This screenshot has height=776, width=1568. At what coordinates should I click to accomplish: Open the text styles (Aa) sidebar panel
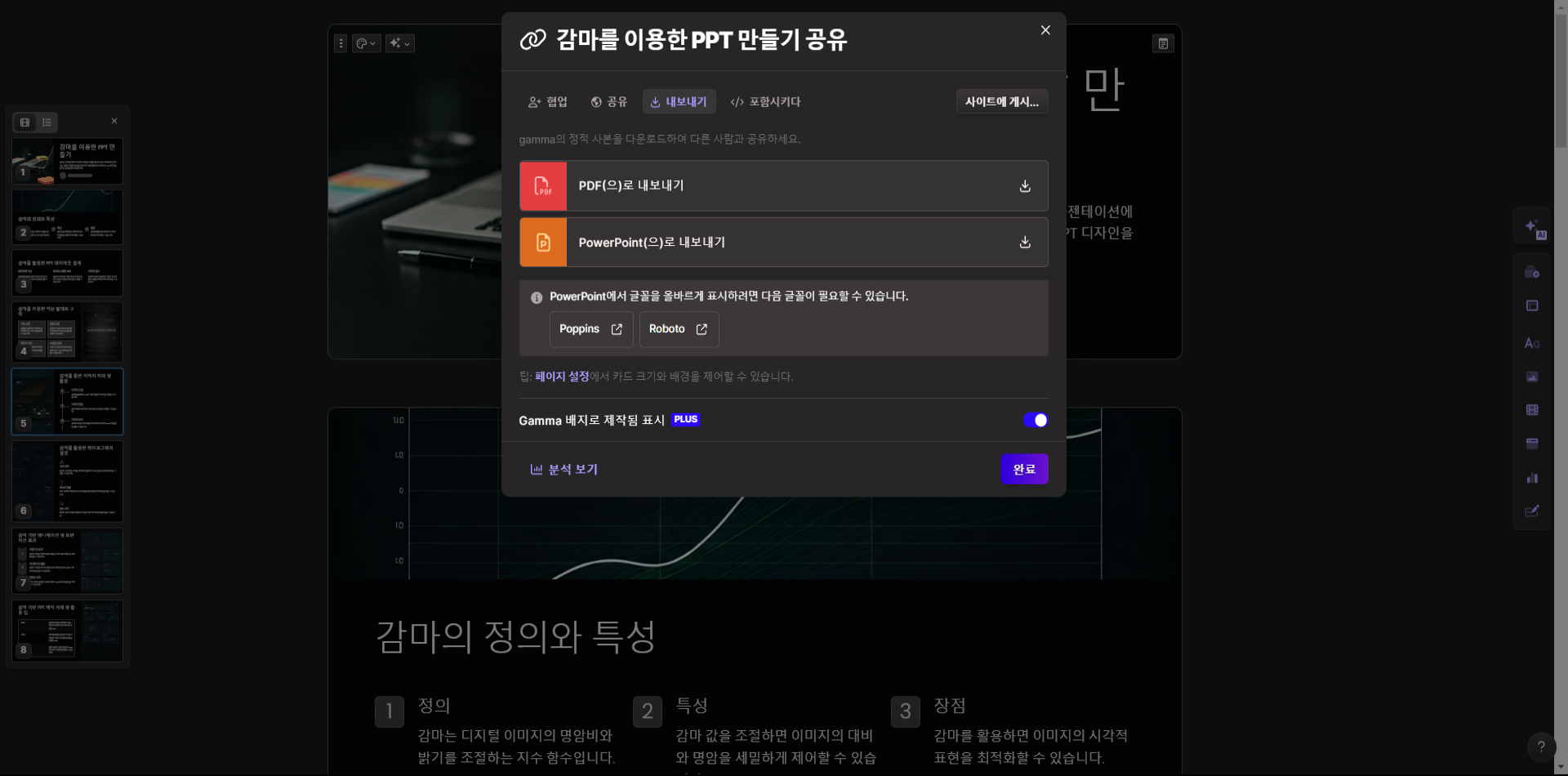(1532, 342)
